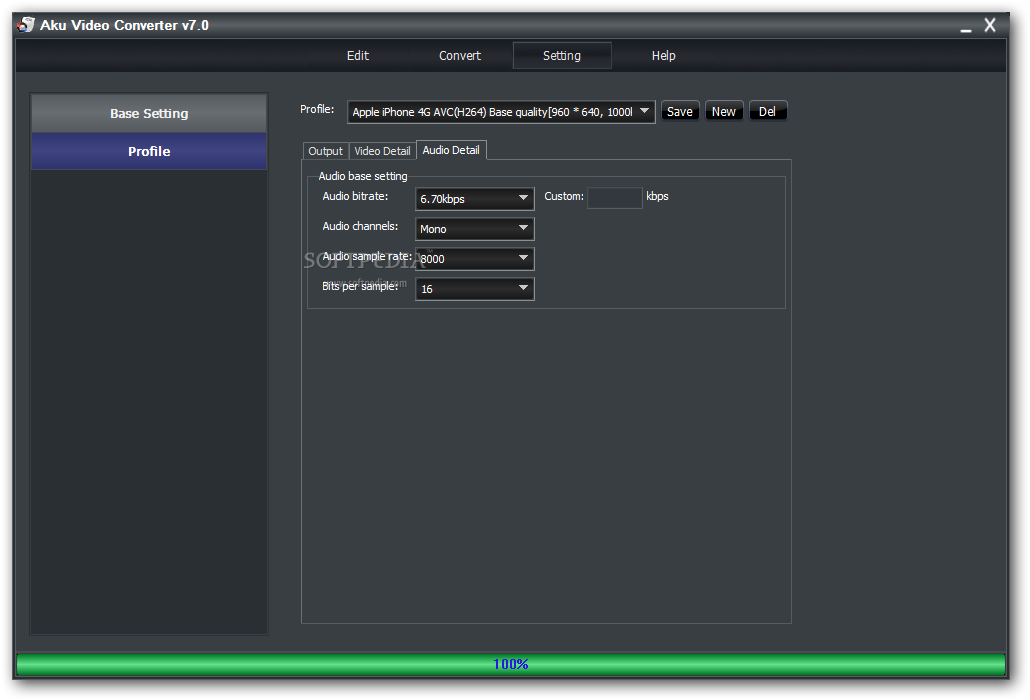Open the Help menu
This screenshot has height=700, width=1030.
[663, 56]
